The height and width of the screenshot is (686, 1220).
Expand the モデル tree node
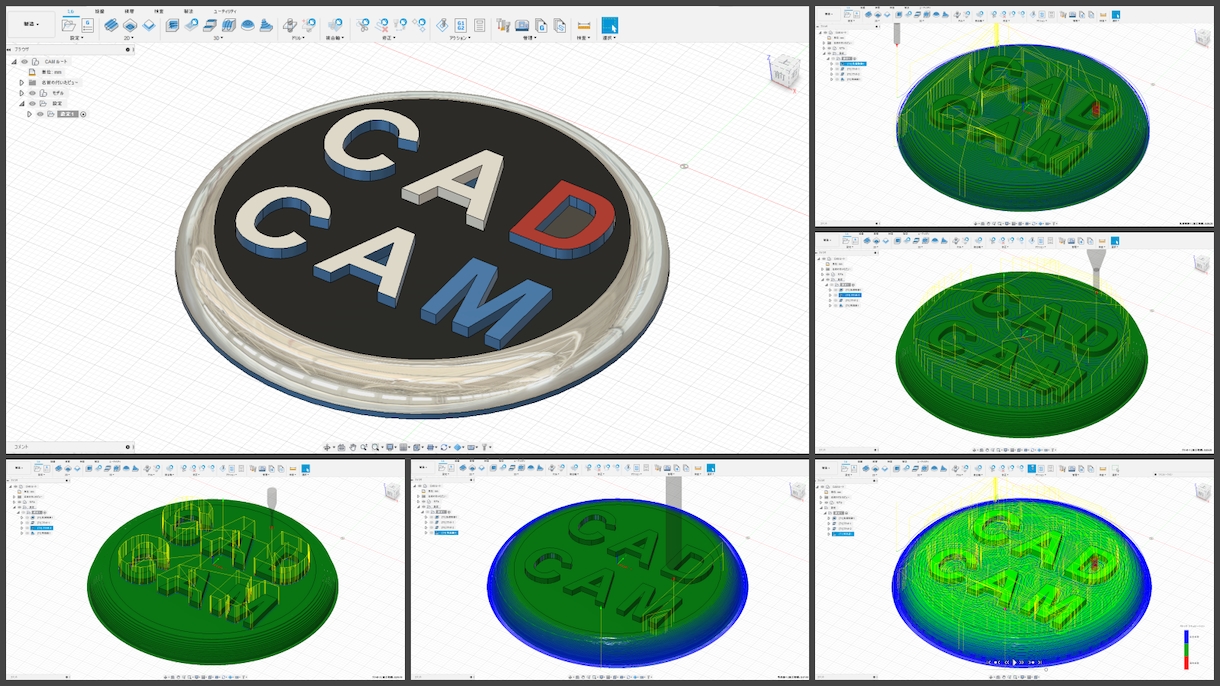(x=21, y=93)
